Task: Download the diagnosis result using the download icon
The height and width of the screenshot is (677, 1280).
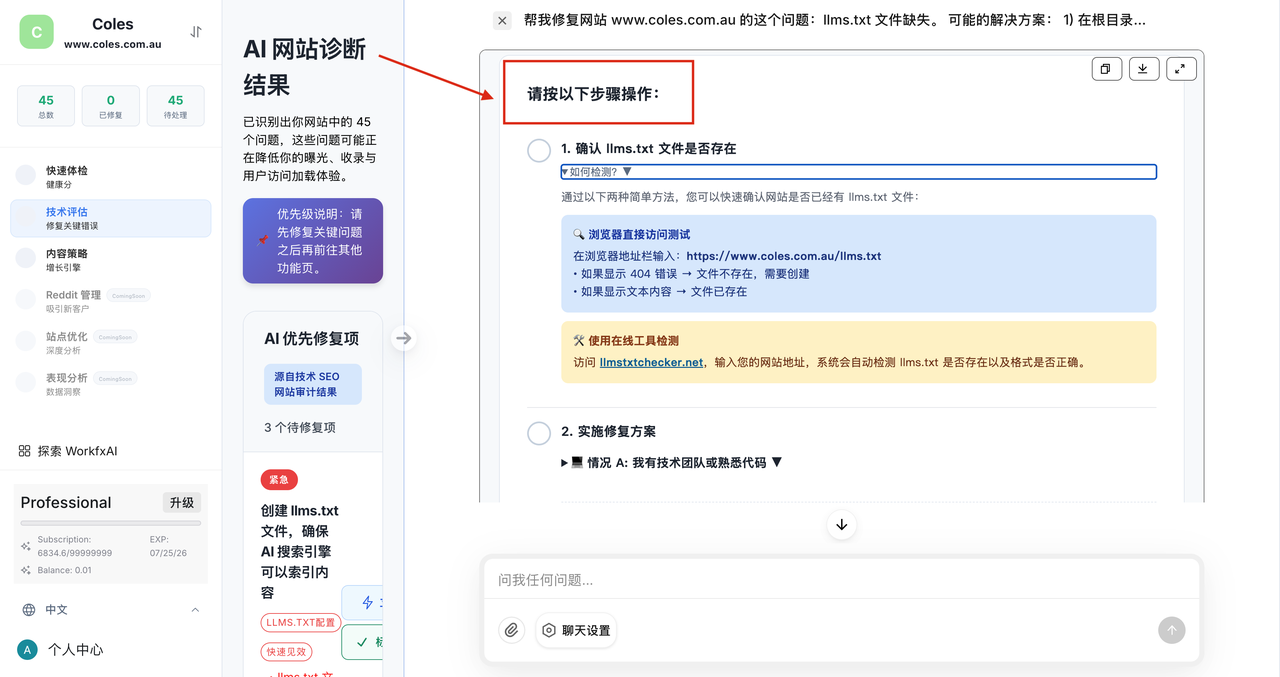Action: [x=1143, y=69]
